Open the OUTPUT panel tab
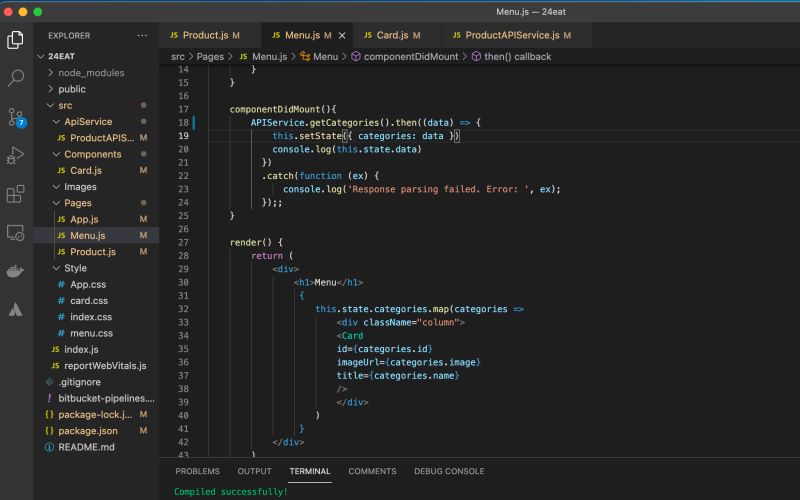This screenshot has width=800, height=500. 254,471
